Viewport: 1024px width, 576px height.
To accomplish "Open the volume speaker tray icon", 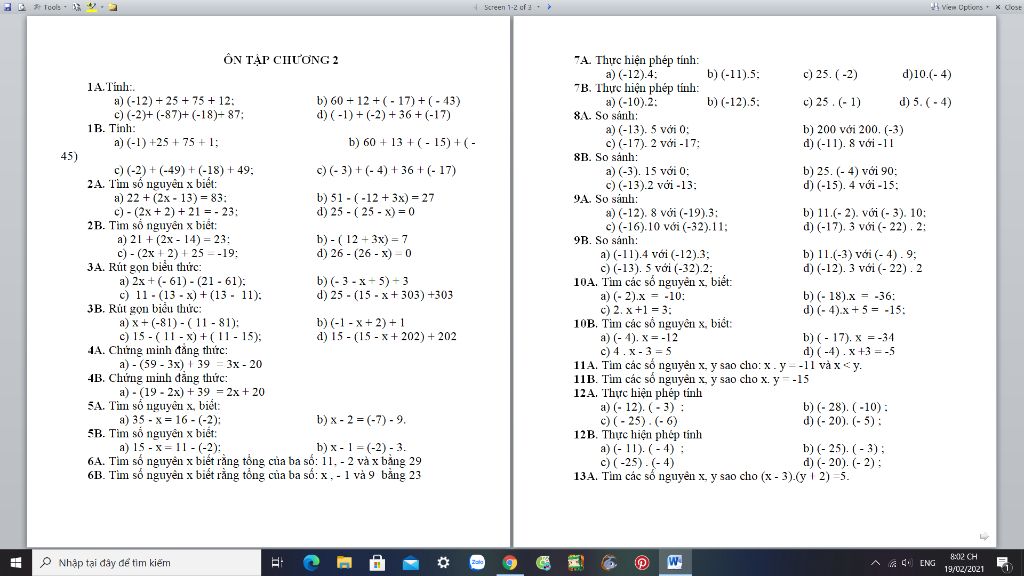I will [x=906, y=563].
